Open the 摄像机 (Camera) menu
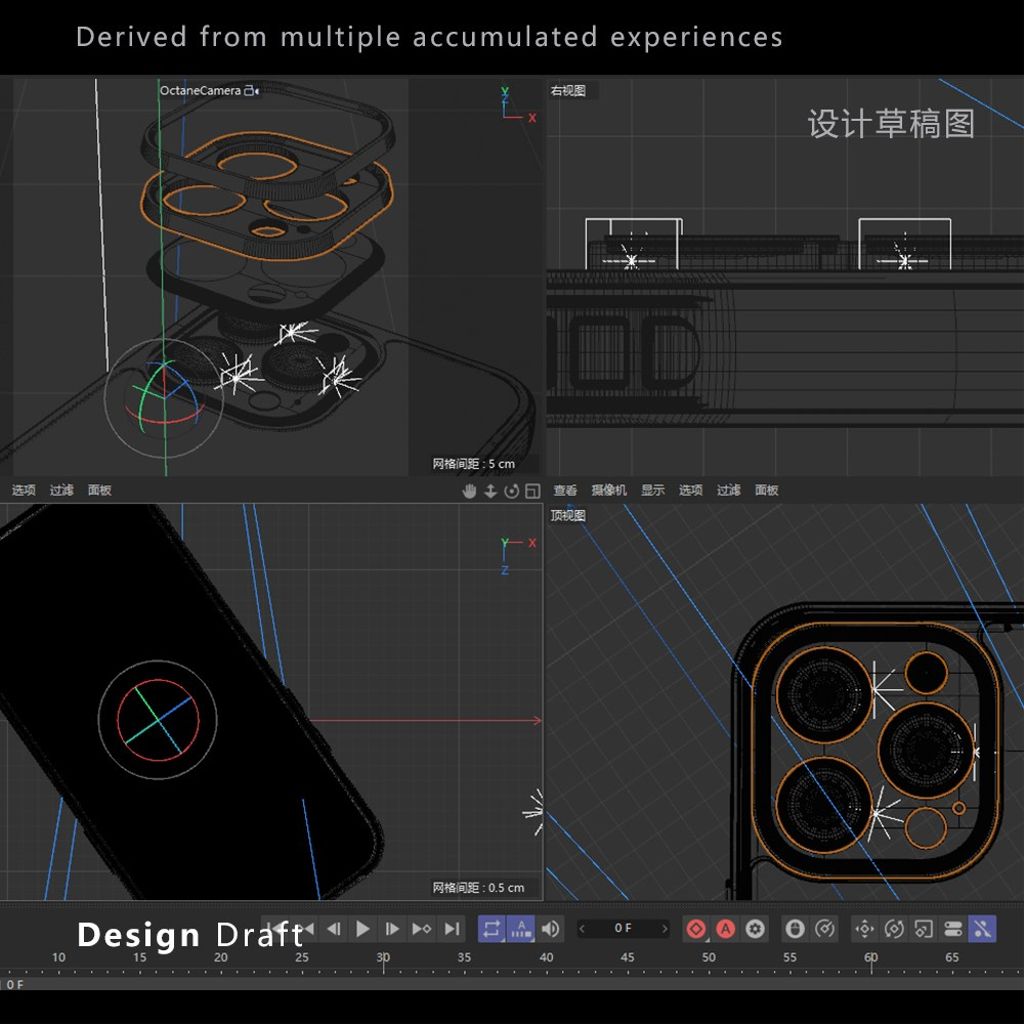Screen dimensions: 1024x1024 608,490
